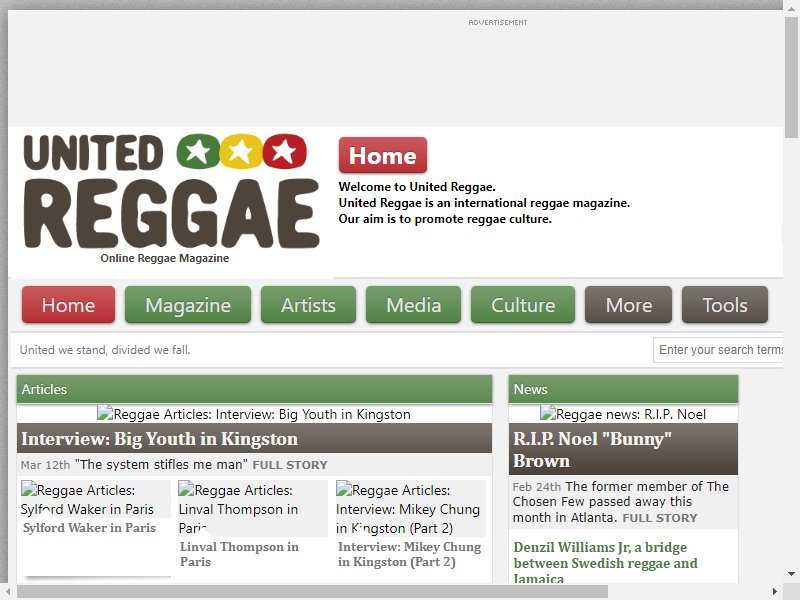Click the green star in logo
Screen dimensions: 800x600
[x=198, y=152]
